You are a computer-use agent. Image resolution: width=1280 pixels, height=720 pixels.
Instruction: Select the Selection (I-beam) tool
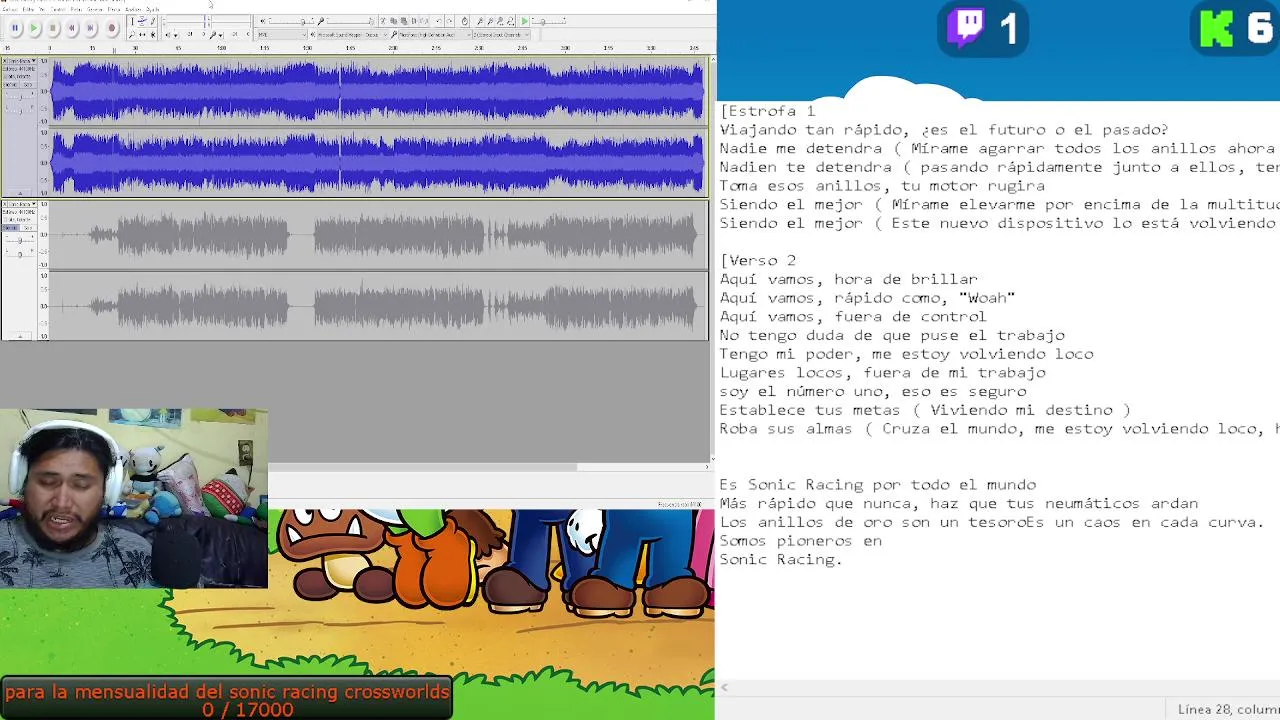click(x=132, y=21)
